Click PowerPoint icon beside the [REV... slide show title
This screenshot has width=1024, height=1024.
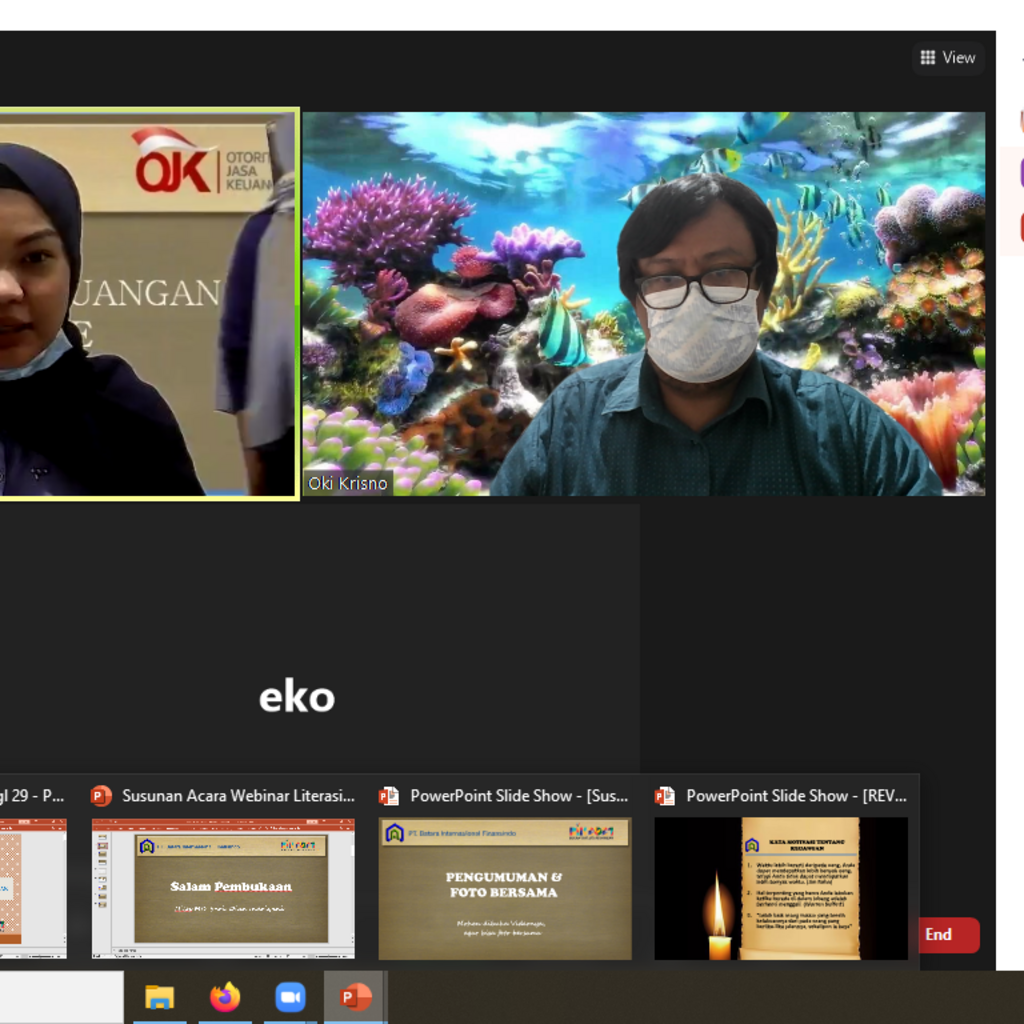coord(665,796)
